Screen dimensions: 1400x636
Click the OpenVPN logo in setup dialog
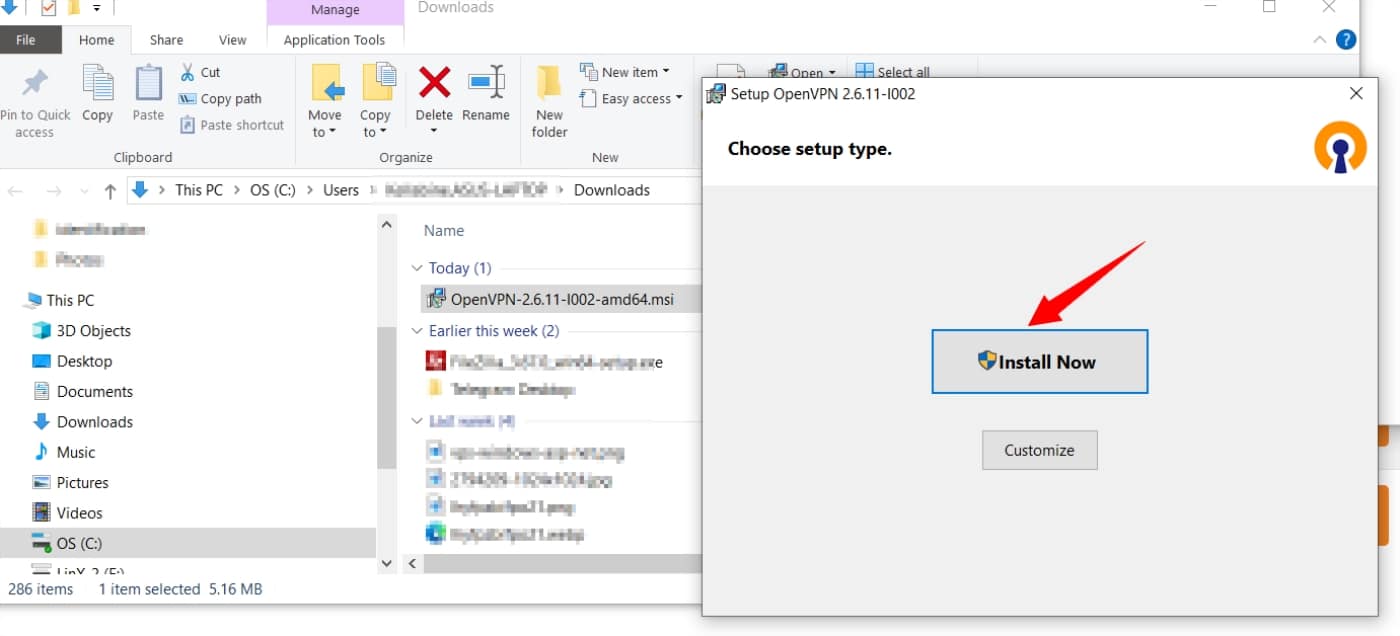point(1339,147)
